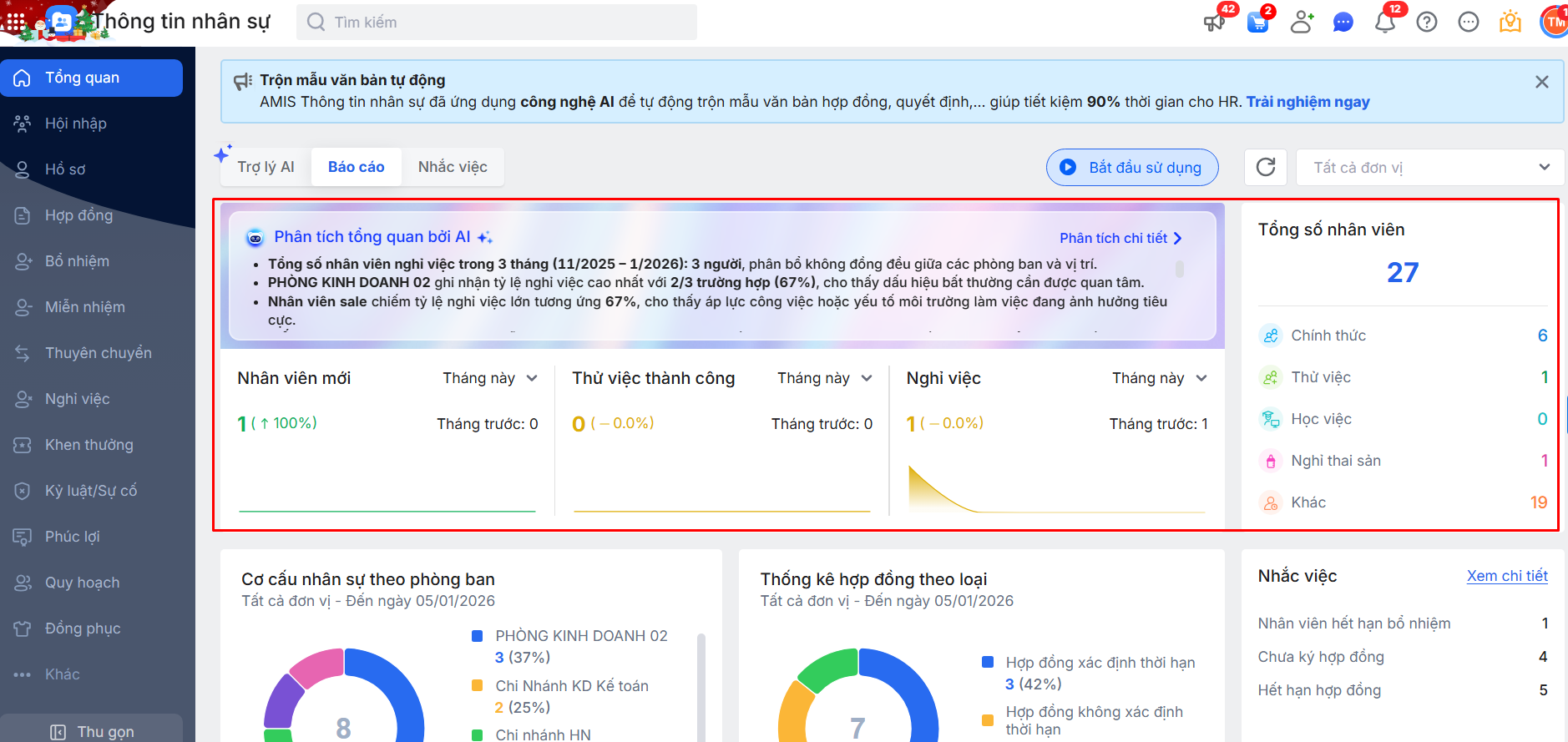Open Bổ nhiệm sidebar item
Viewport: 1568px width, 742px height.
coord(92,261)
